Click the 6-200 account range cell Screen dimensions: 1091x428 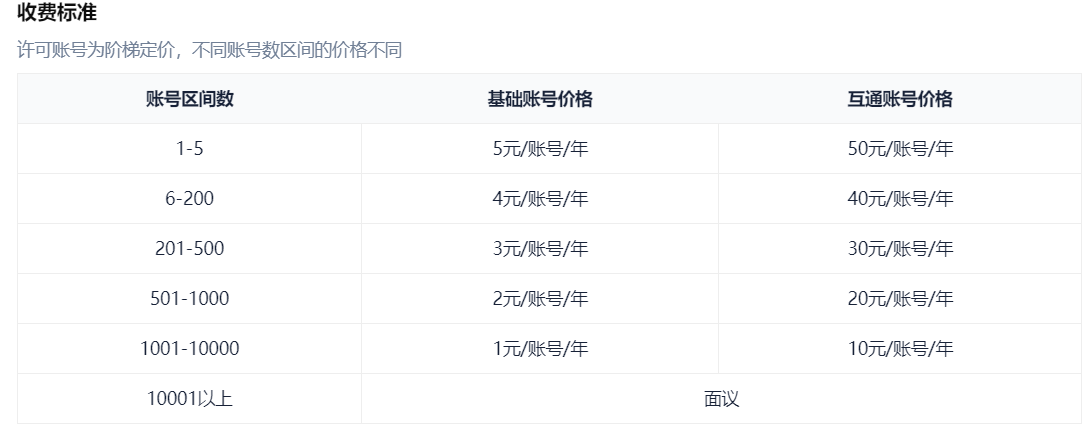[x=190, y=199]
